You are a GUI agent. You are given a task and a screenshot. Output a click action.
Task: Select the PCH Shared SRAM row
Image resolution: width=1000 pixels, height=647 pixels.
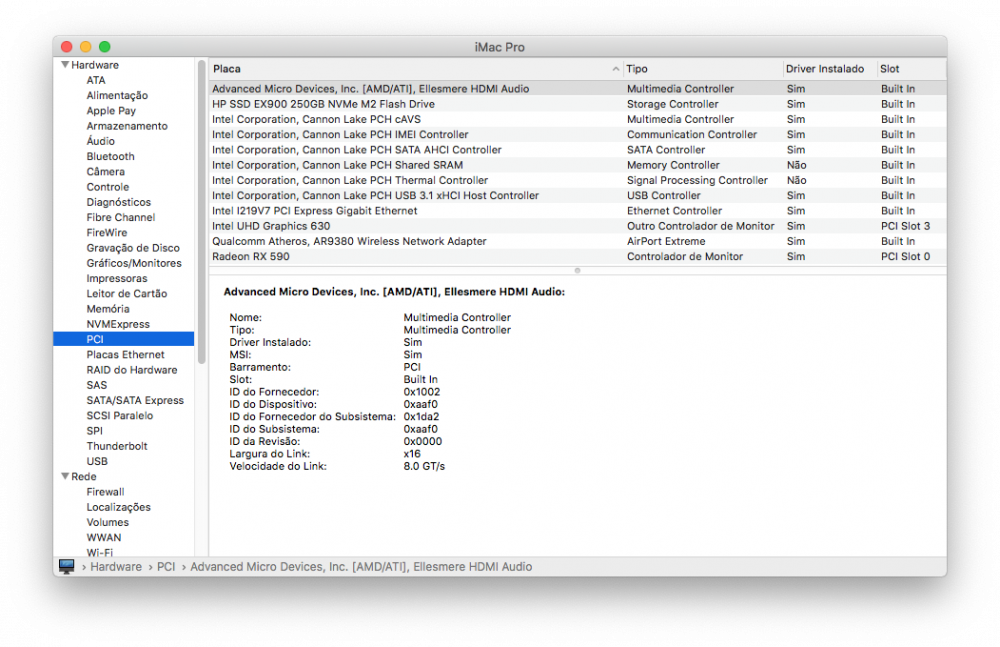(577, 165)
